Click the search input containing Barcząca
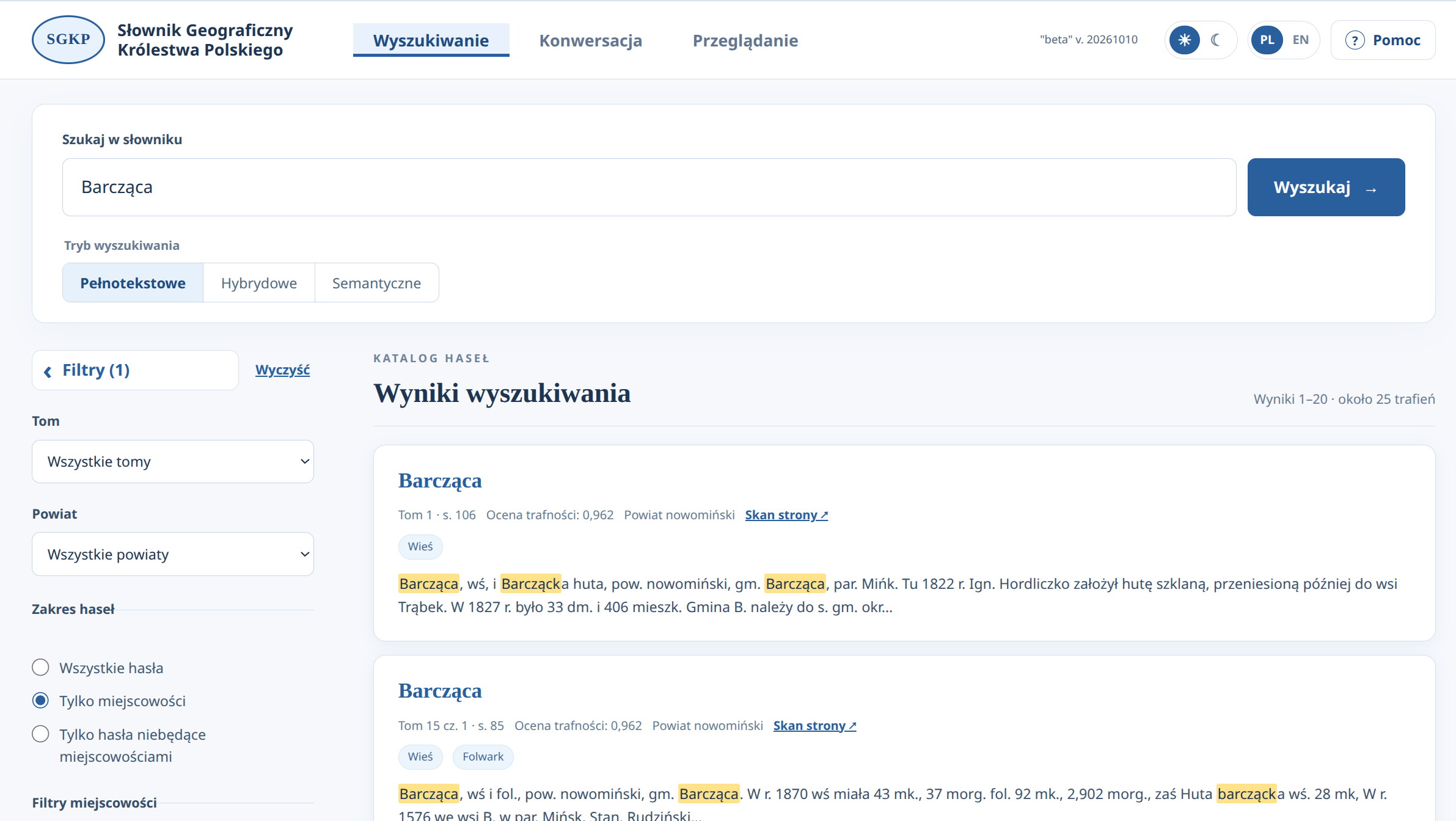This screenshot has width=1456, height=821. pos(649,187)
